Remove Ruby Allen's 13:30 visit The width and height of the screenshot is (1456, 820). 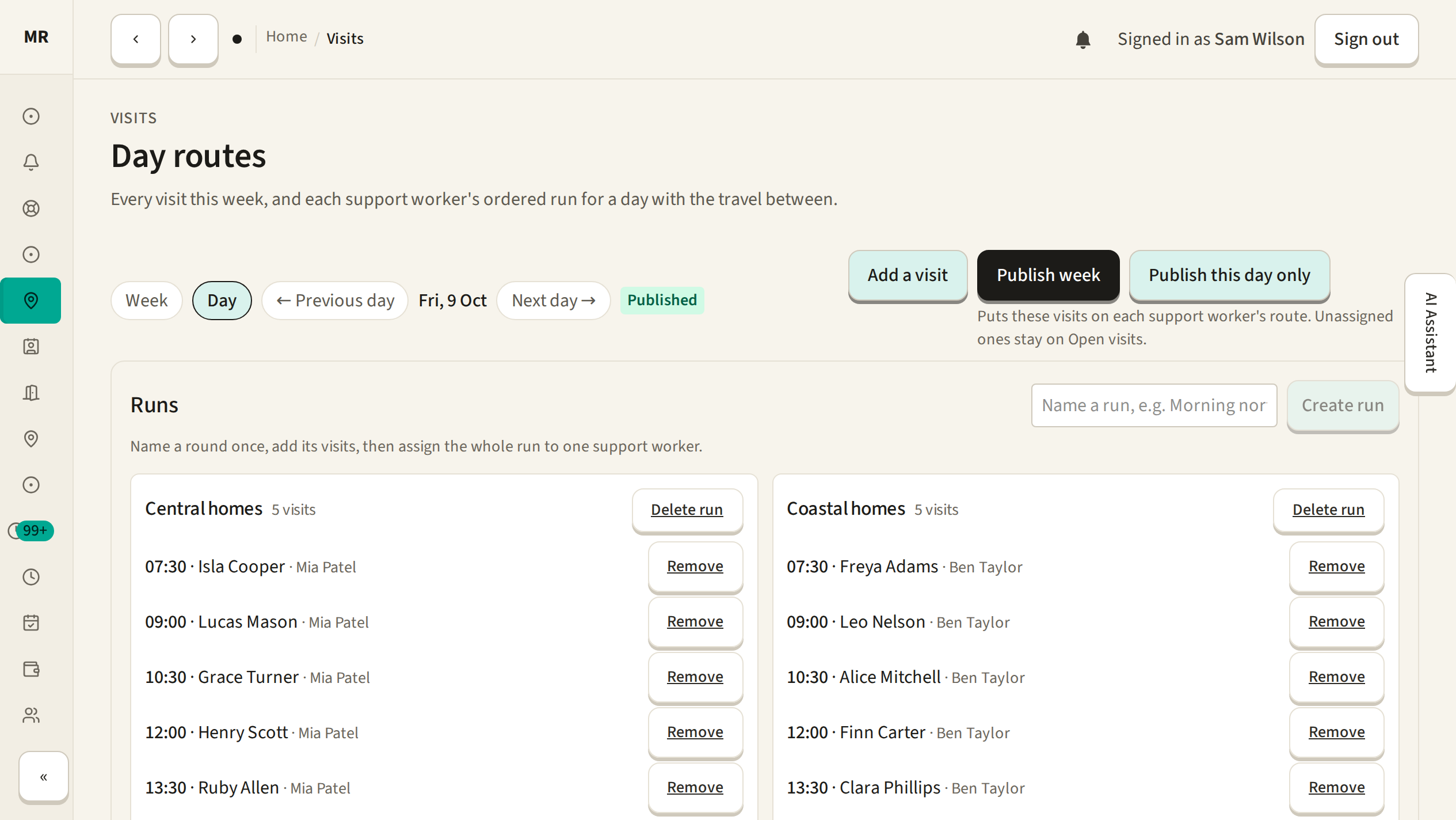[695, 788]
